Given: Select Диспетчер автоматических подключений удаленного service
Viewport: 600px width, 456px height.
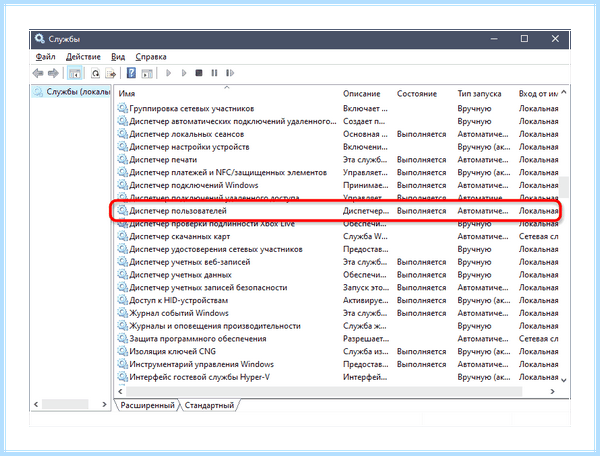Looking at the screenshot, I should [x=338, y=121].
